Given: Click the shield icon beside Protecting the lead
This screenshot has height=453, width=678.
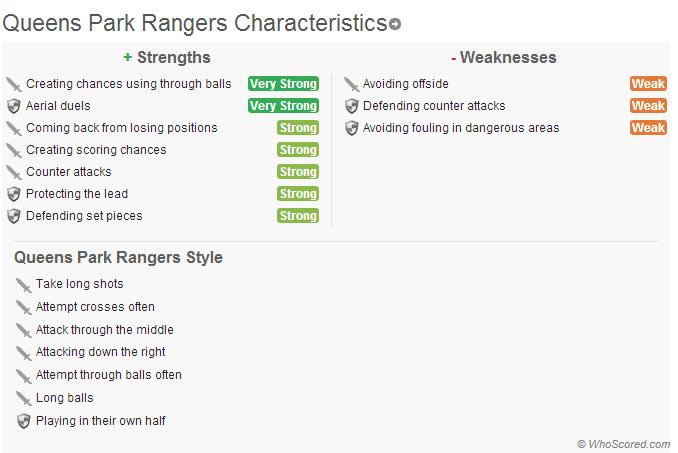Looking at the screenshot, I should (14, 194).
